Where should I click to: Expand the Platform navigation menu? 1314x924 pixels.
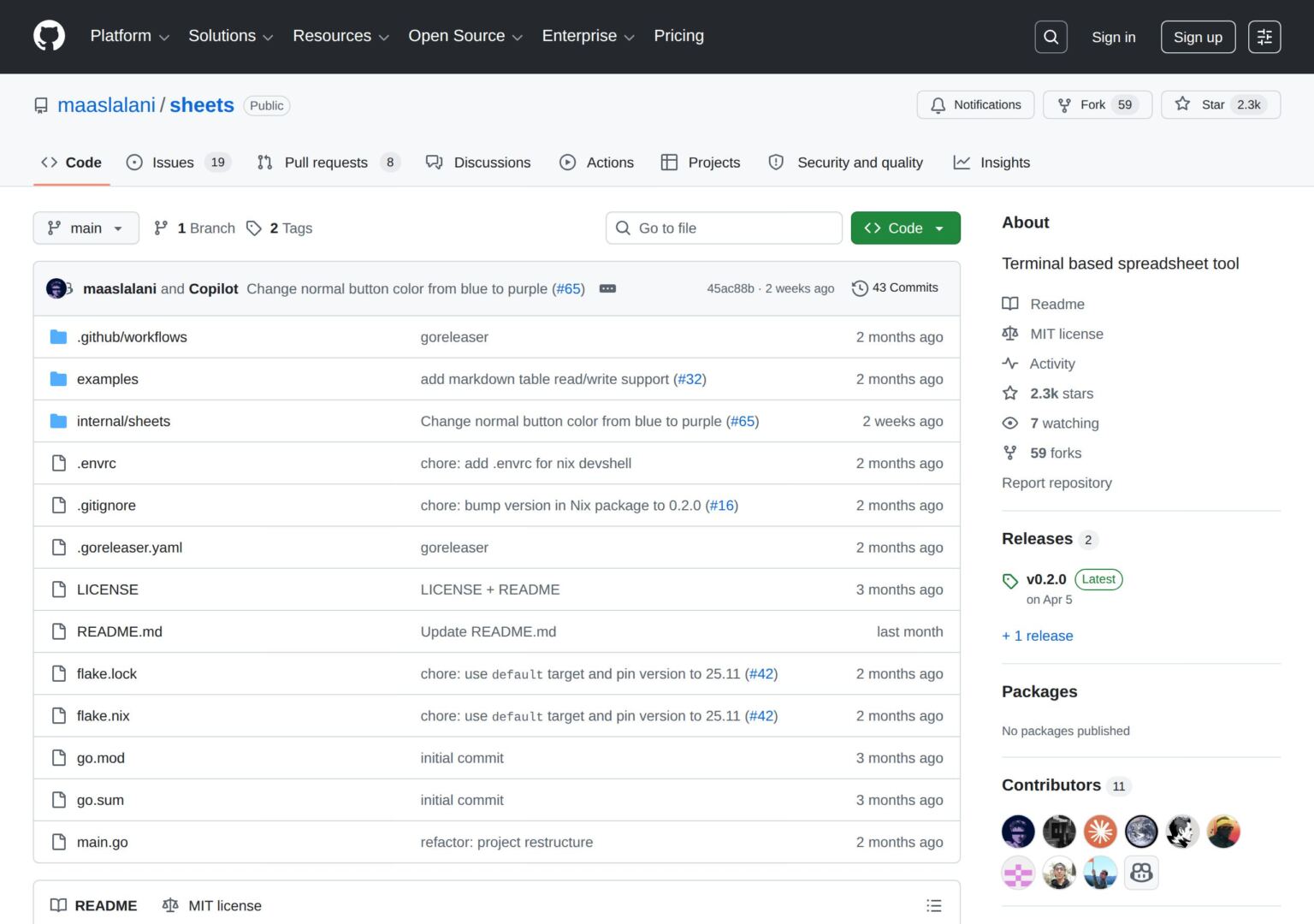tap(130, 36)
